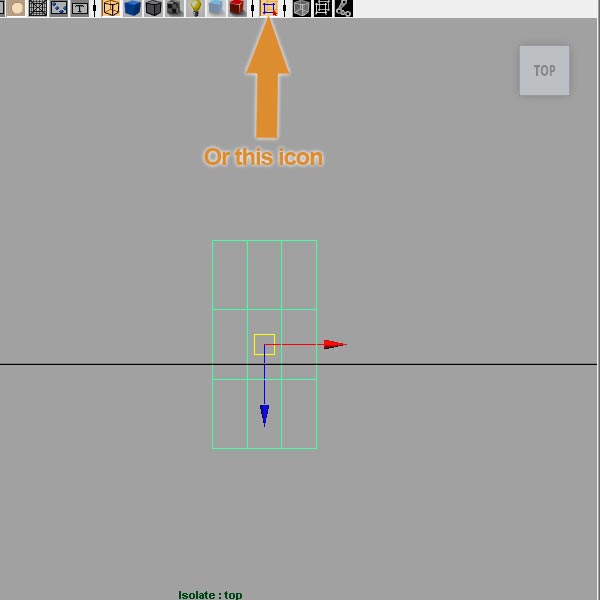Image resolution: width=600 pixels, height=600 pixels.
Task: Enable Textured checker cube icon
Action: (x=174, y=8)
